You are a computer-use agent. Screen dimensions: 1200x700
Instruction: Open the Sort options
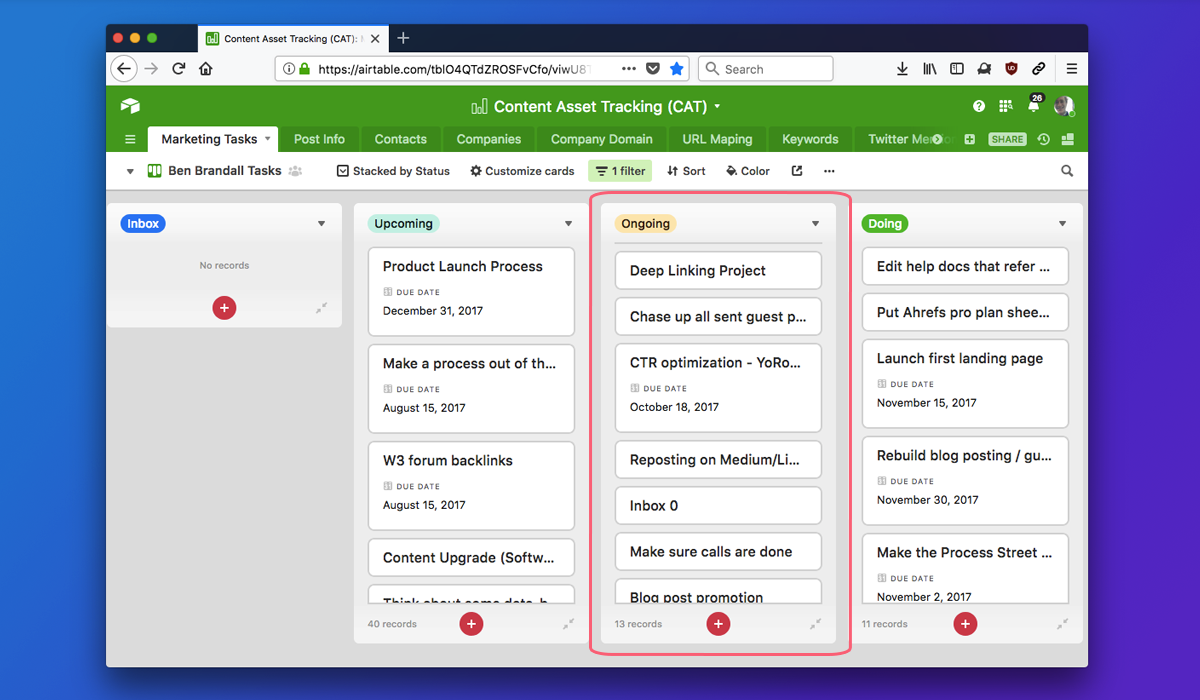(686, 171)
